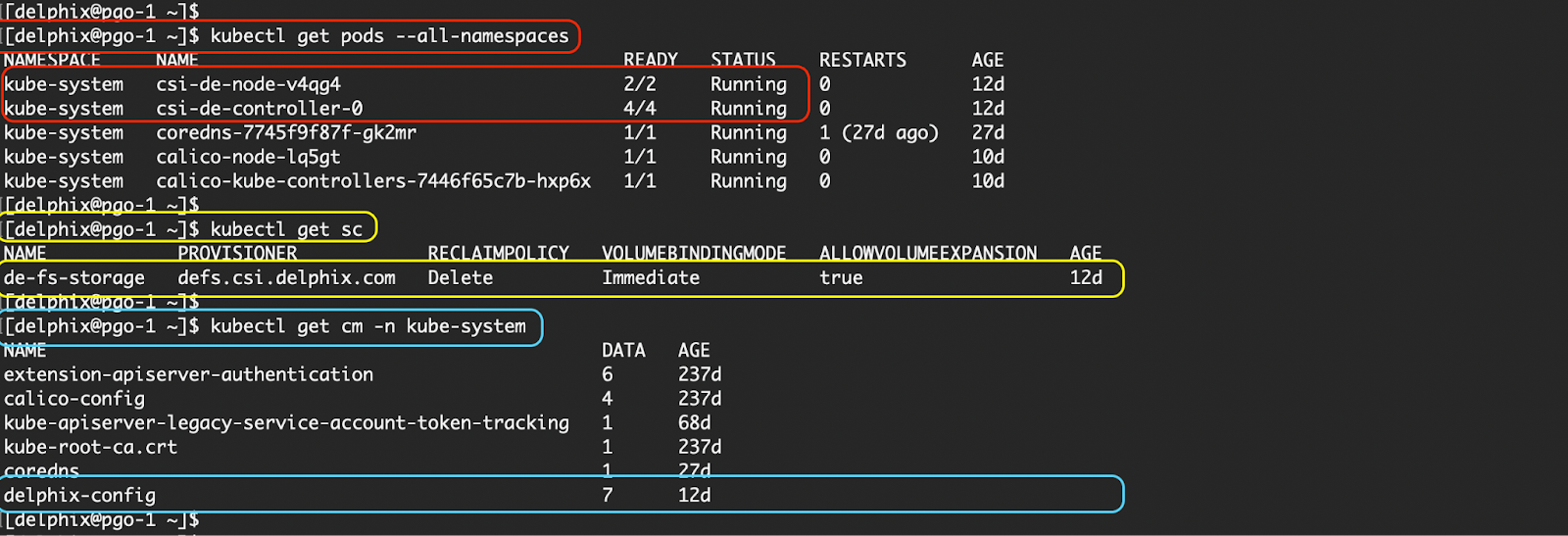Select calico-kube-controllers-7446f65c7b-hxp6x pod text
Screen dimensions: 1568x536
(373, 181)
